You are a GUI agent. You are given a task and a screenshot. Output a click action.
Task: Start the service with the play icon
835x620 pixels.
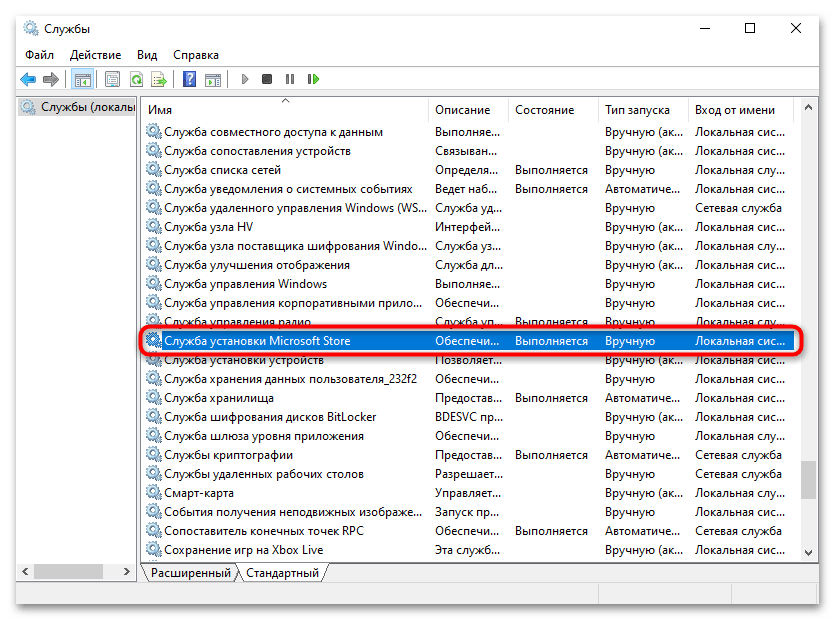click(x=245, y=79)
